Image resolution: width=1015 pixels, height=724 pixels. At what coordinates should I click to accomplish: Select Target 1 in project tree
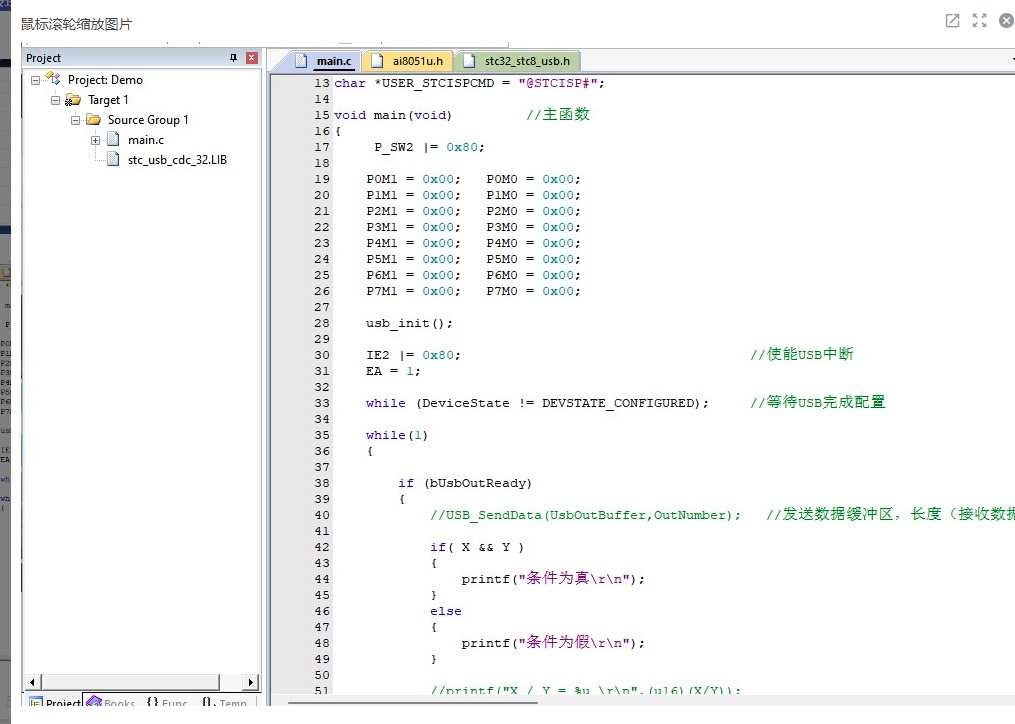108,100
